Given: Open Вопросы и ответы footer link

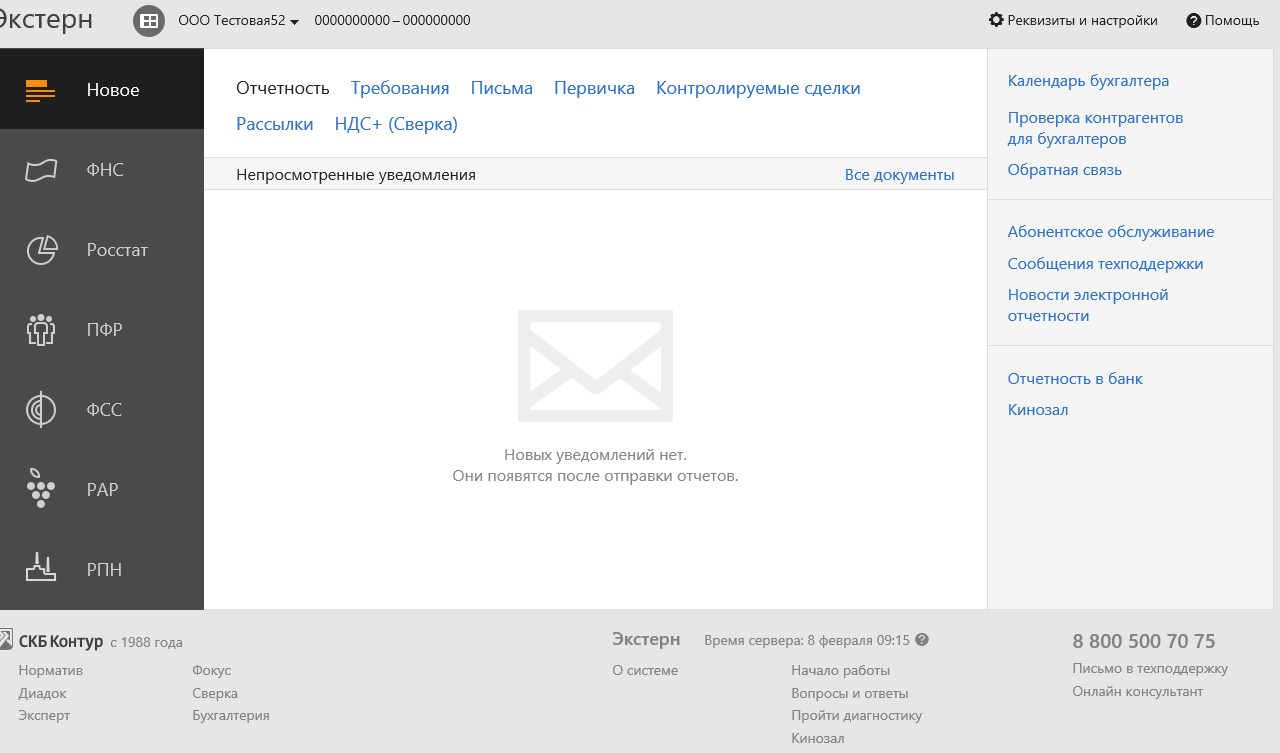Looking at the screenshot, I should click(850, 693).
